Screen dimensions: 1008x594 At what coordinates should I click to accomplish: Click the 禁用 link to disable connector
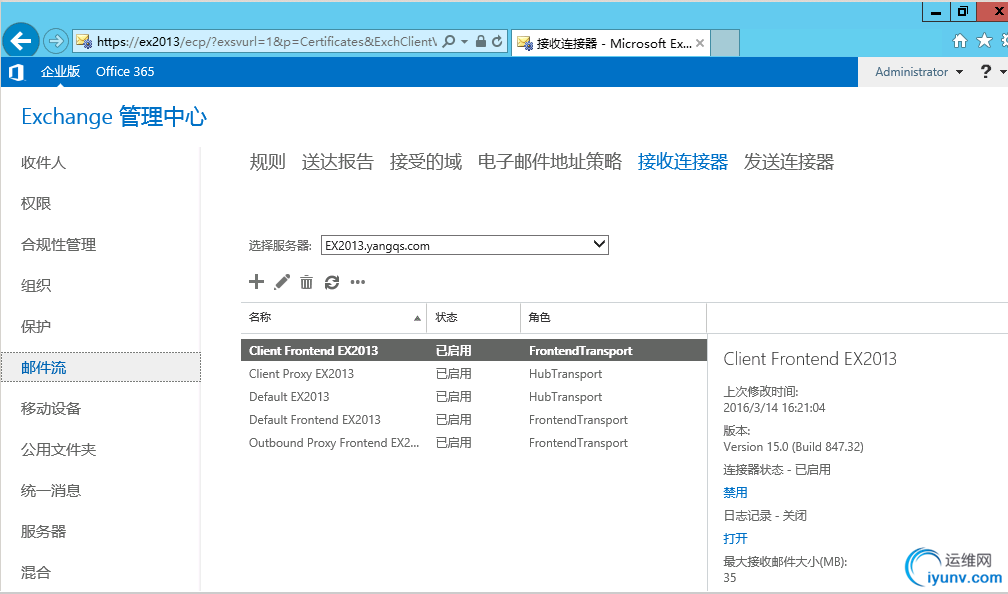pyautogui.click(x=735, y=492)
